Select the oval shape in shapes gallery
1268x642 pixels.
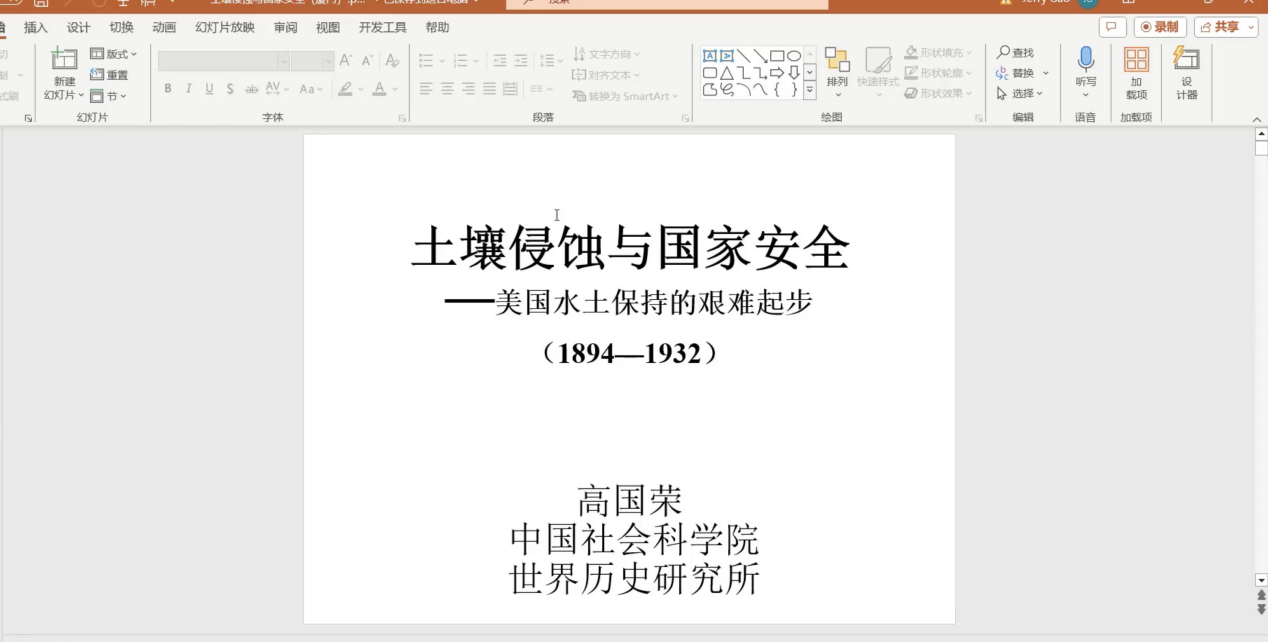tap(794, 56)
